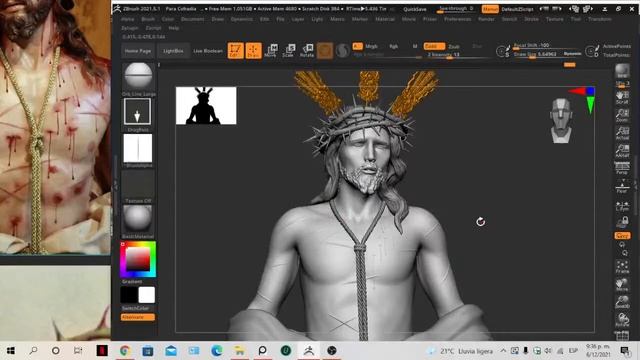Open the Brush menu
This screenshot has height=360, width=640.
[x=148, y=19]
